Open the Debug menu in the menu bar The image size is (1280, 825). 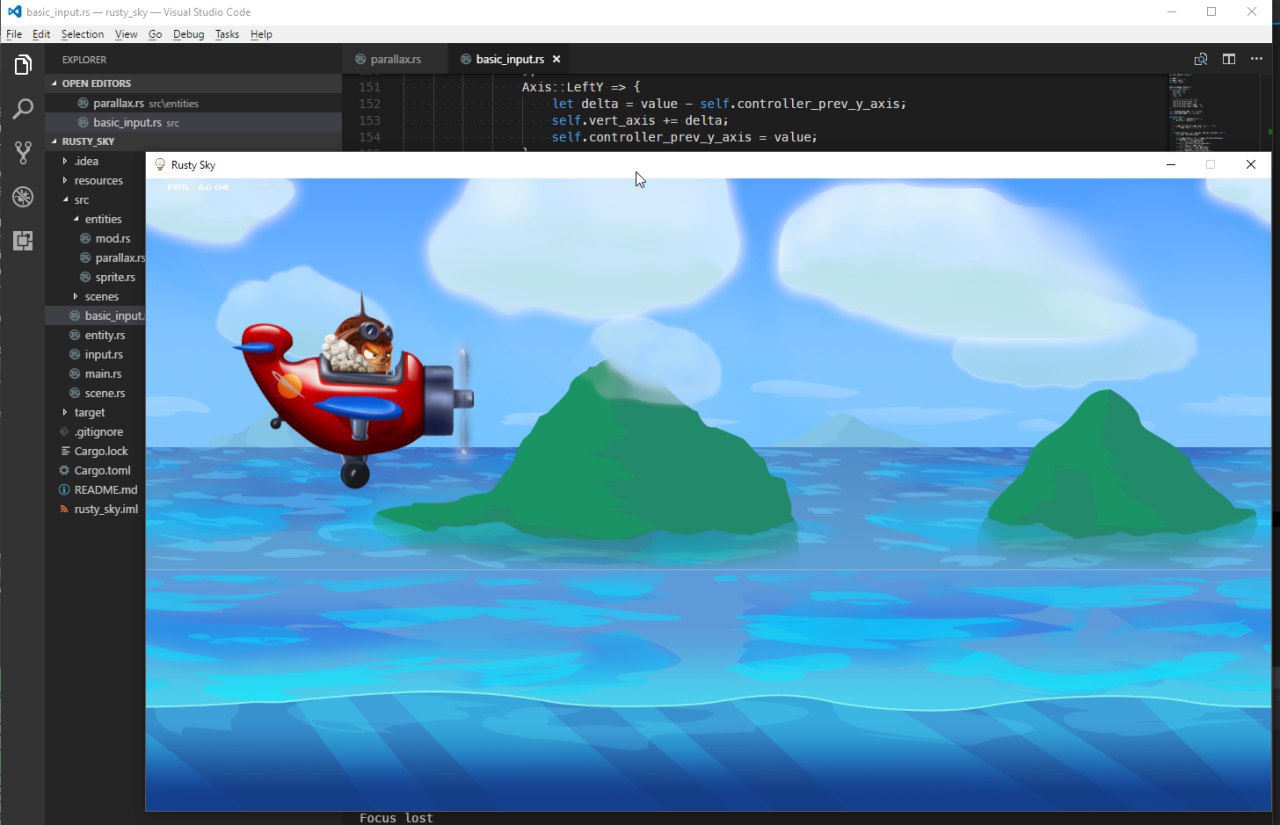[x=188, y=34]
